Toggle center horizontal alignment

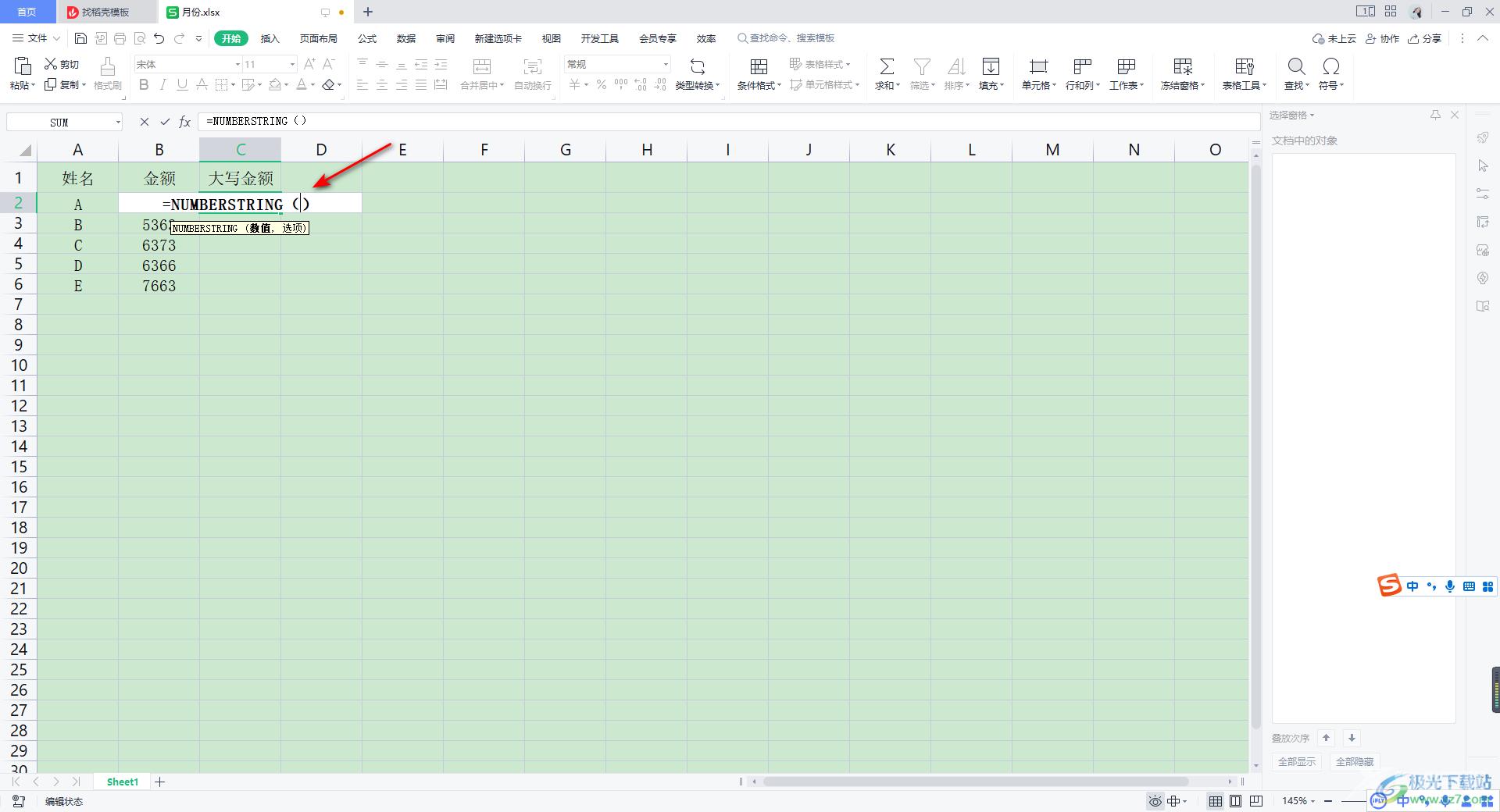tap(382, 84)
